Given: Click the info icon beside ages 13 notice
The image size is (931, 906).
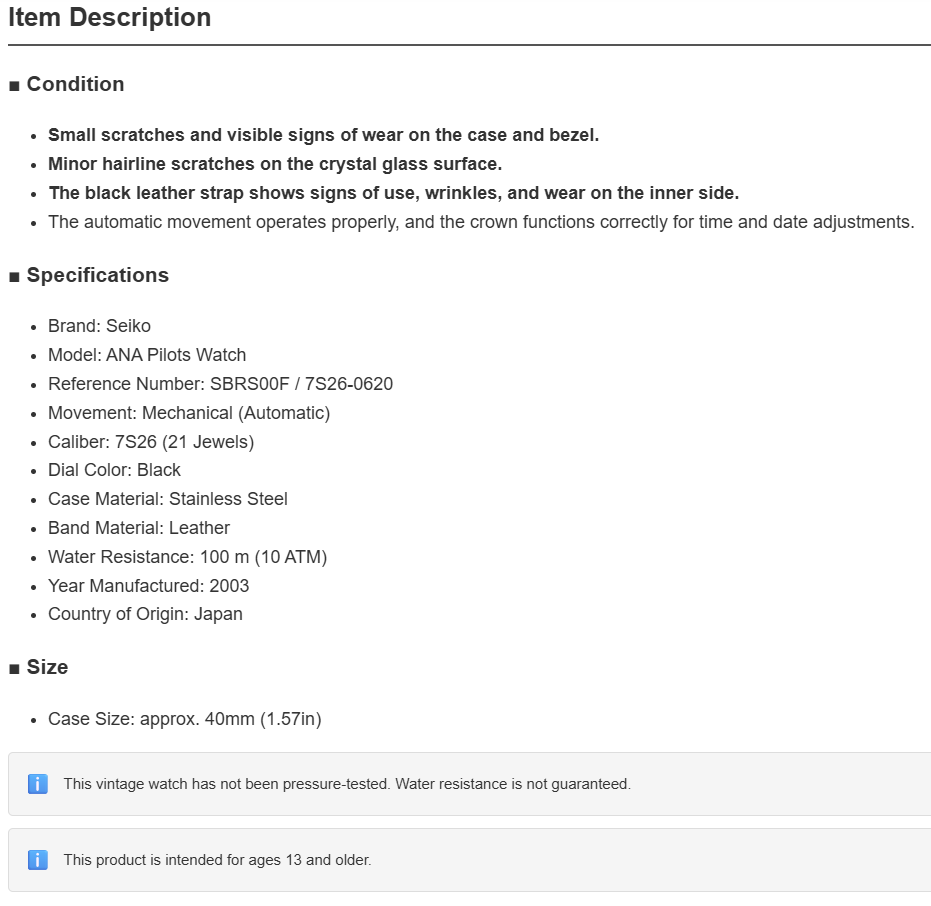Looking at the screenshot, I should click(x=37, y=860).
